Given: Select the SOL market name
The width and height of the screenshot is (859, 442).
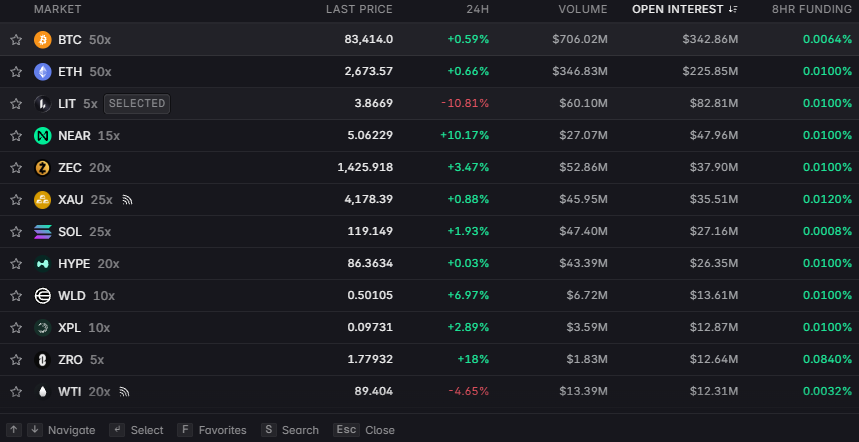Looking at the screenshot, I should (x=70, y=232).
